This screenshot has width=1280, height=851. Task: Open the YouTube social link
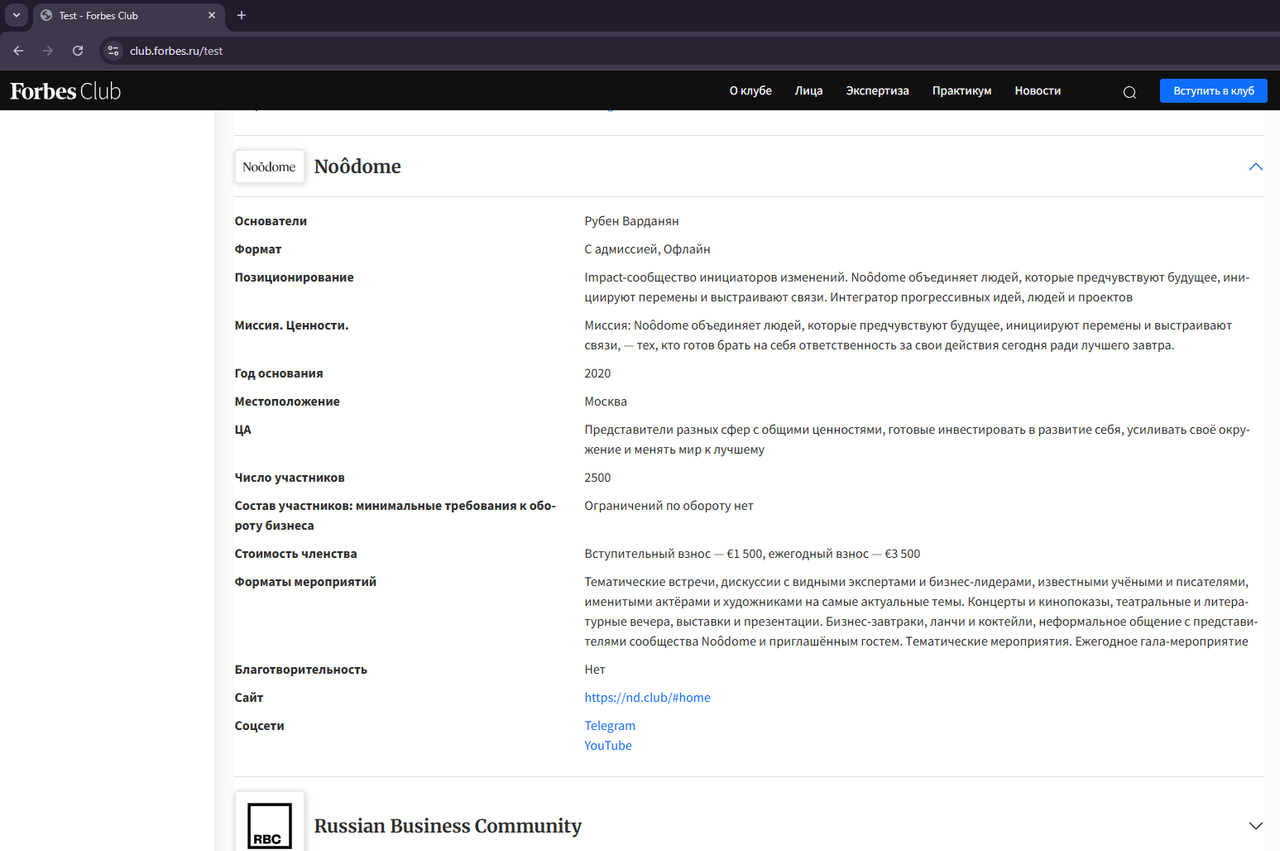coord(608,746)
